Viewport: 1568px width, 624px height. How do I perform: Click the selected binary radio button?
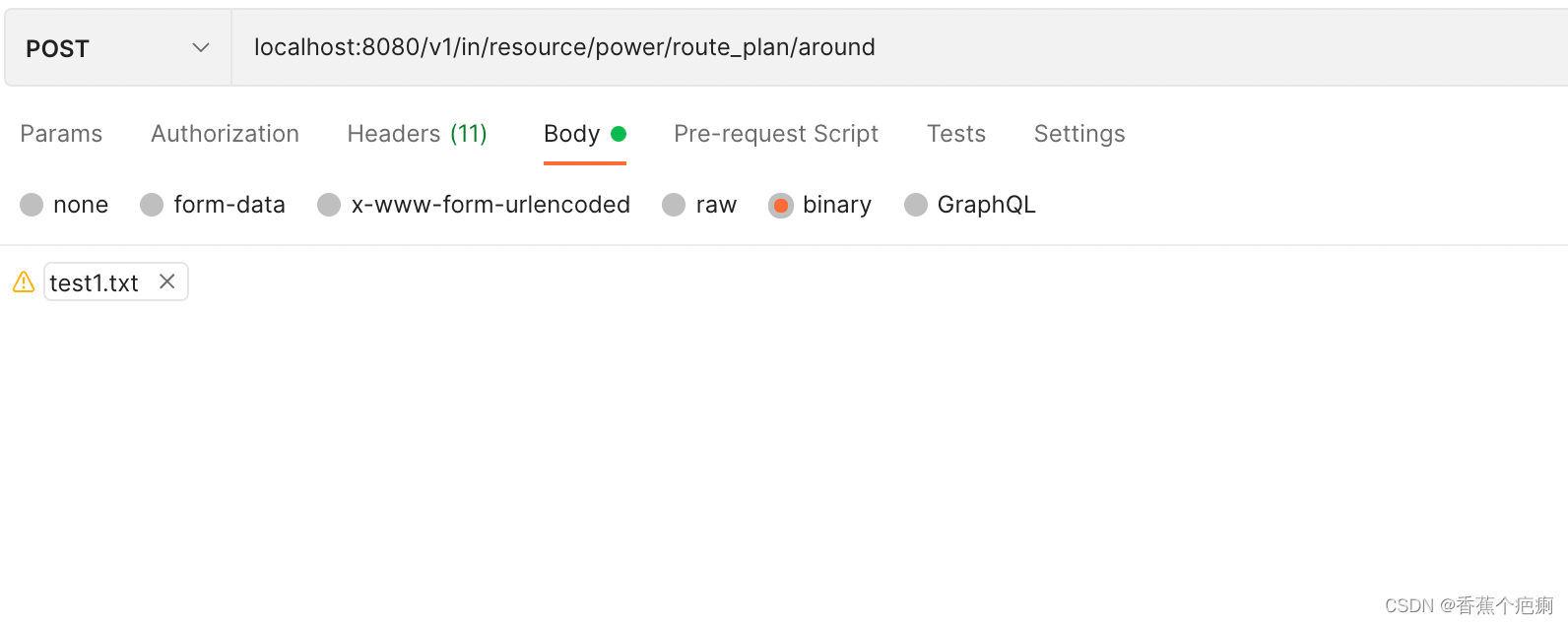[x=781, y=205]
